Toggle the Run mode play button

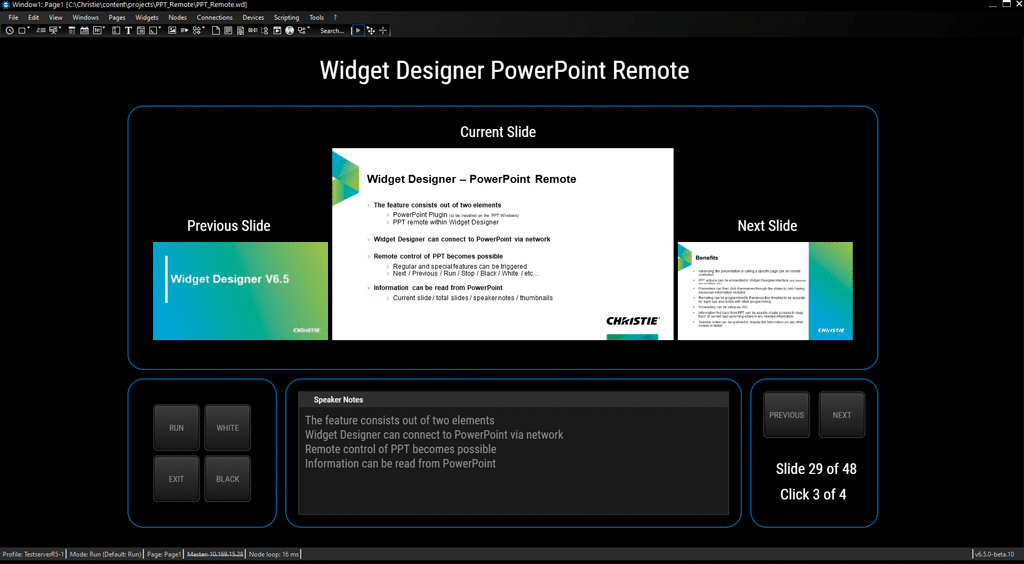tap(358, 31)
